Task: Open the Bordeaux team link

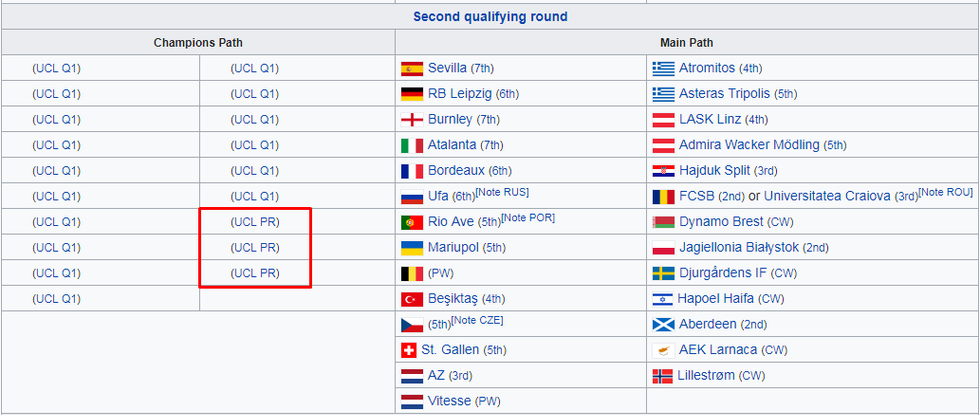Action: pyautogui.click(x=456, y=171)
